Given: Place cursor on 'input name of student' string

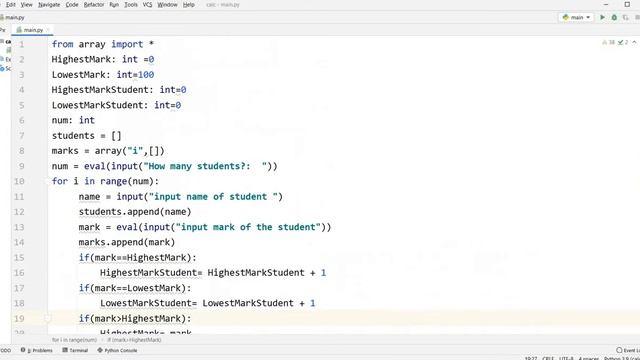Looking at the screenshot, I should 210,197.
